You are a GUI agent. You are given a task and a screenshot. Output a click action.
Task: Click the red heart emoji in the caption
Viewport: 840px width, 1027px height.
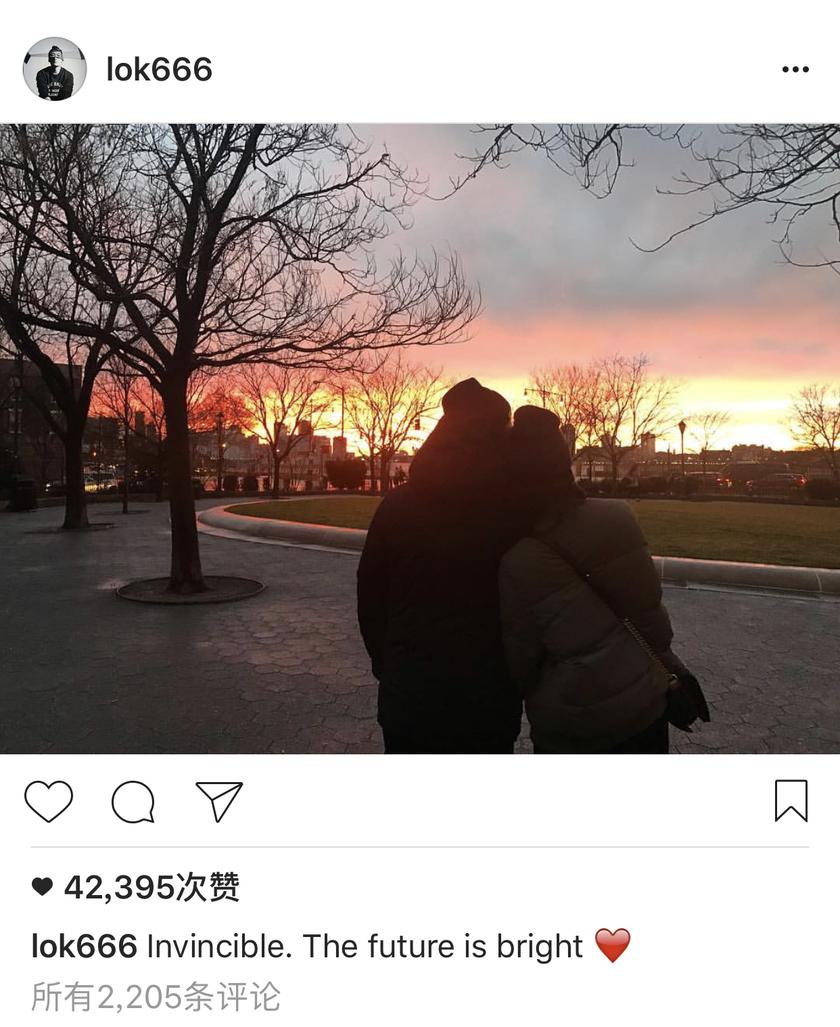click(613, 946)
